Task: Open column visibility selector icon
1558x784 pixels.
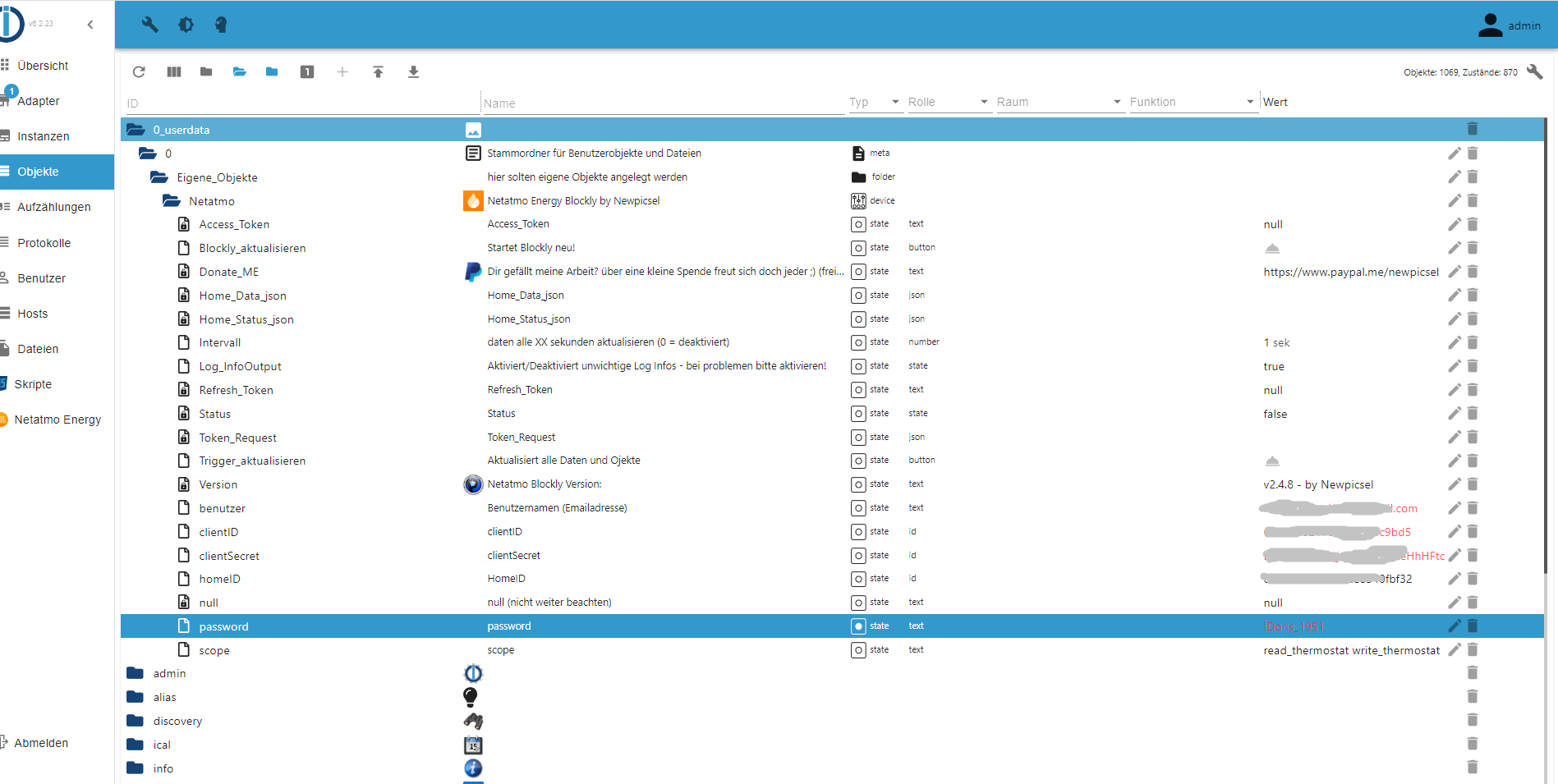Action: (174, 72)
